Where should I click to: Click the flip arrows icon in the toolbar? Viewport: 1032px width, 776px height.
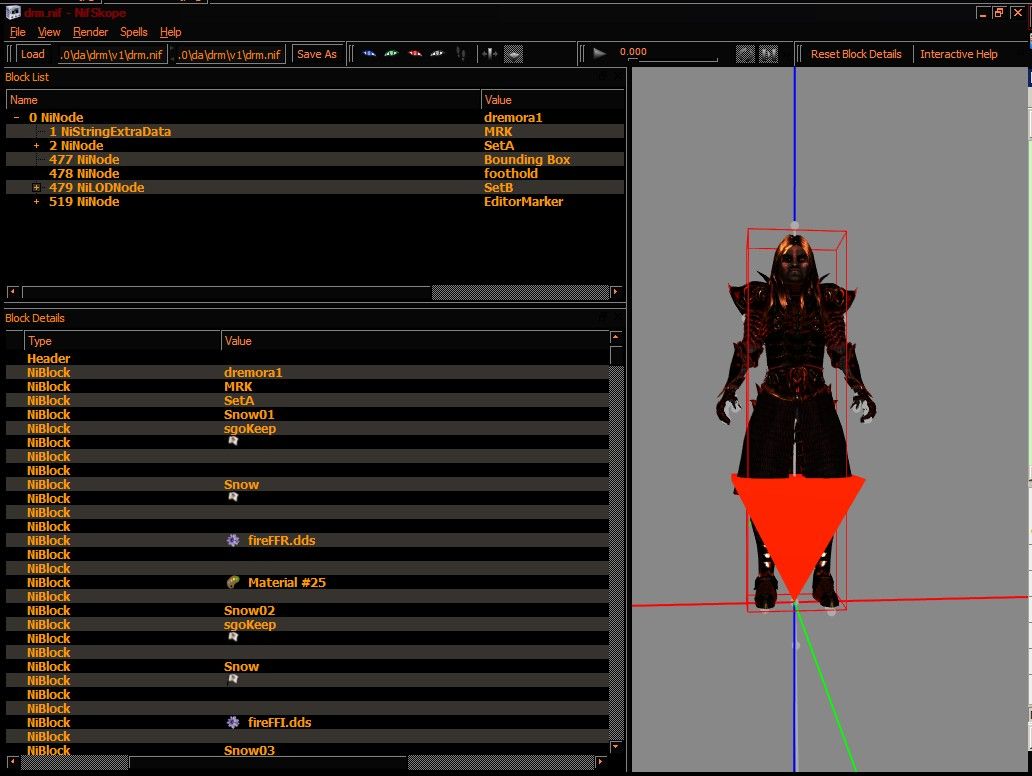point(489,54)
